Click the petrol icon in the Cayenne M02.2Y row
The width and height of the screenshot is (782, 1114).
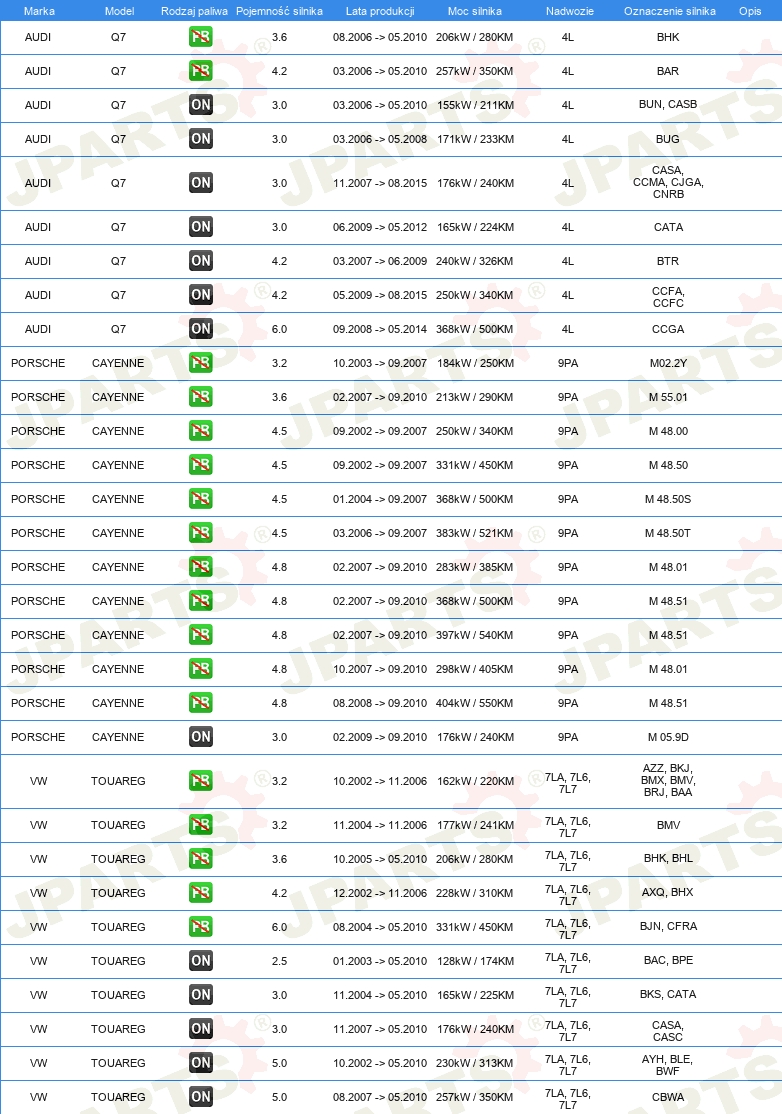(x=201, y=363)
